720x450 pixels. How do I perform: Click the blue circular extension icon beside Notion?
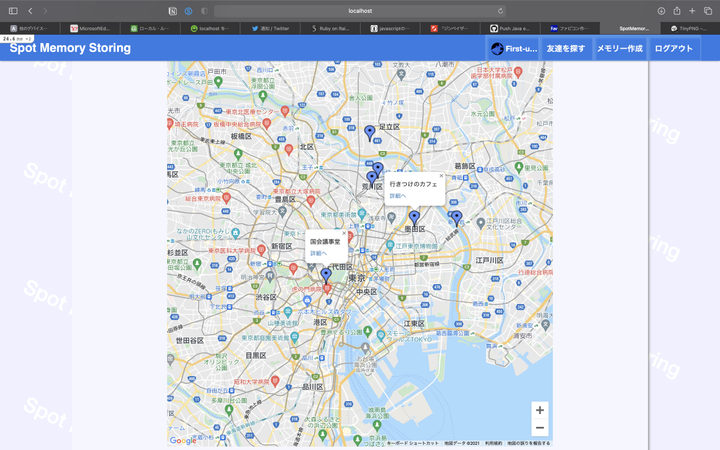(188, 11)
